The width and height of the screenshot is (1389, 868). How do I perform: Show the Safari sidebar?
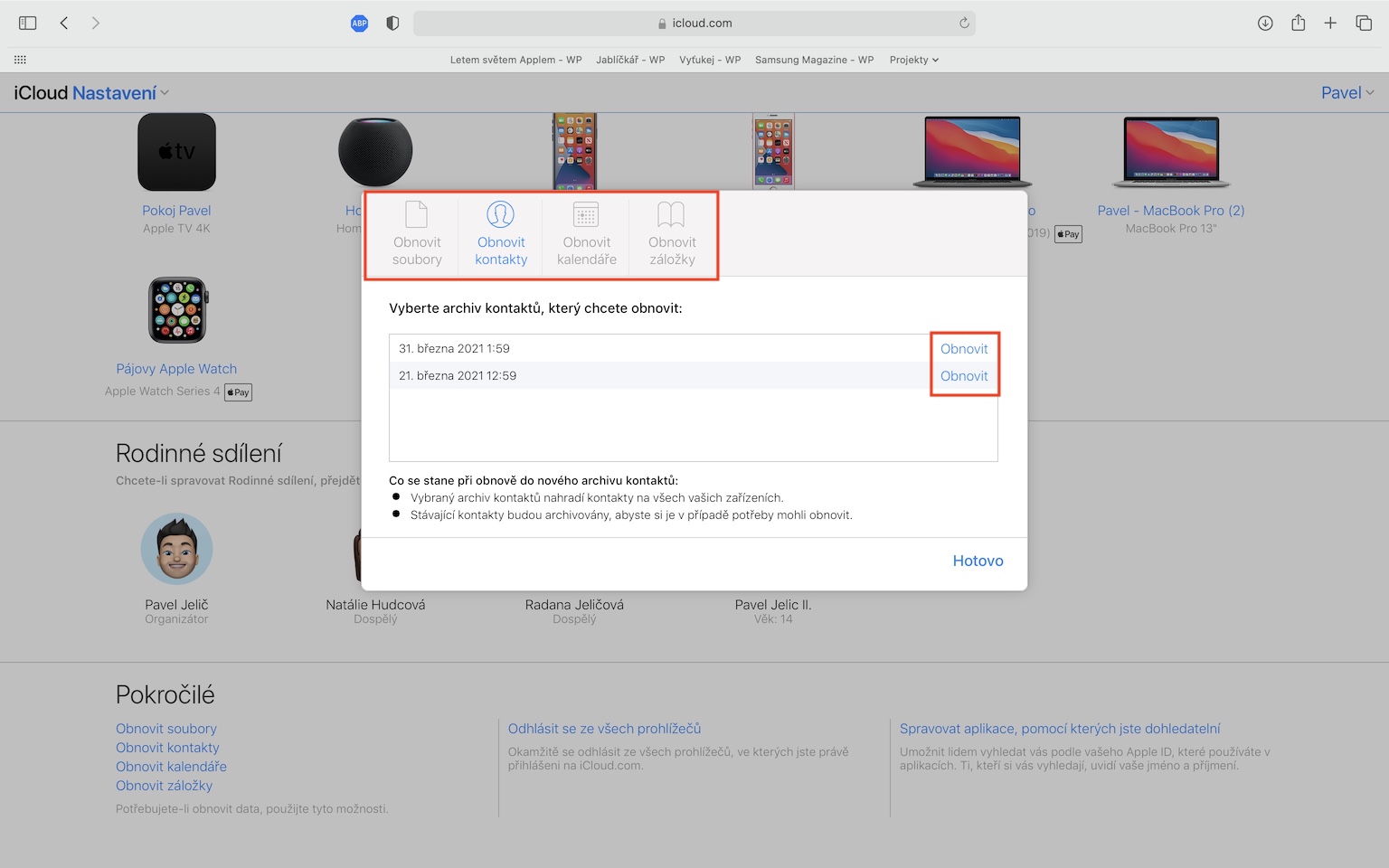[28, 24]
